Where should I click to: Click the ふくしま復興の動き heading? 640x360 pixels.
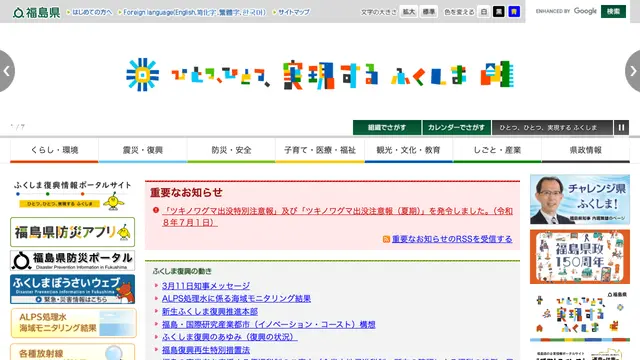[182, 271]
